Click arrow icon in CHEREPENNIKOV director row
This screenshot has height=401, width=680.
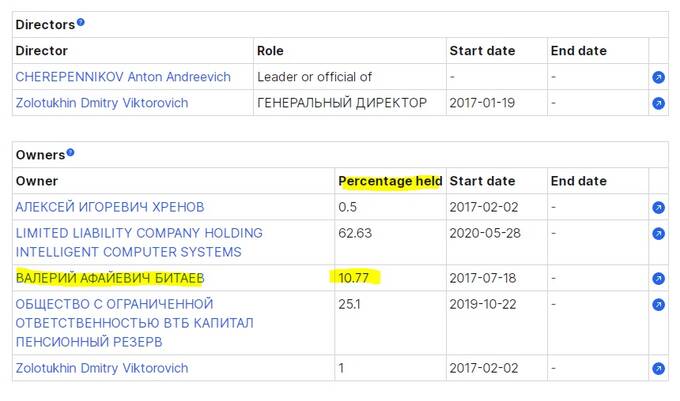pyautogui.click(x=658, y=78)
